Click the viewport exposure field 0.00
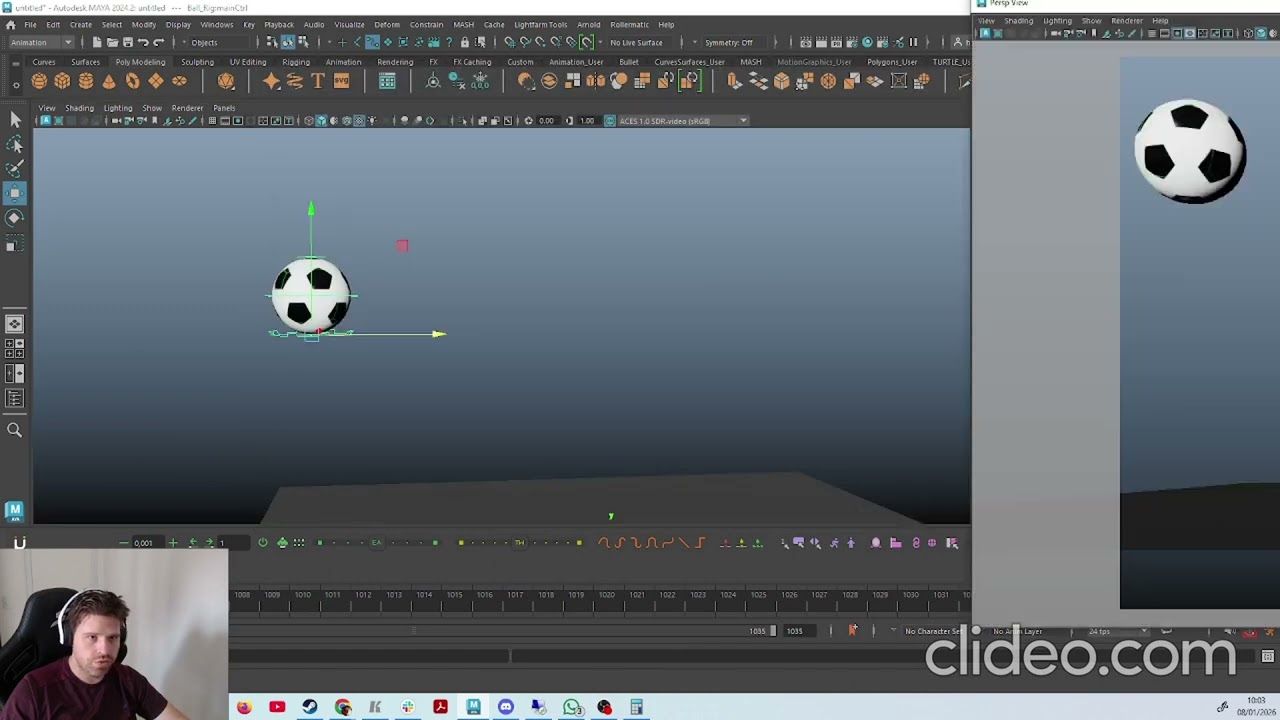 tap(546, 121)
